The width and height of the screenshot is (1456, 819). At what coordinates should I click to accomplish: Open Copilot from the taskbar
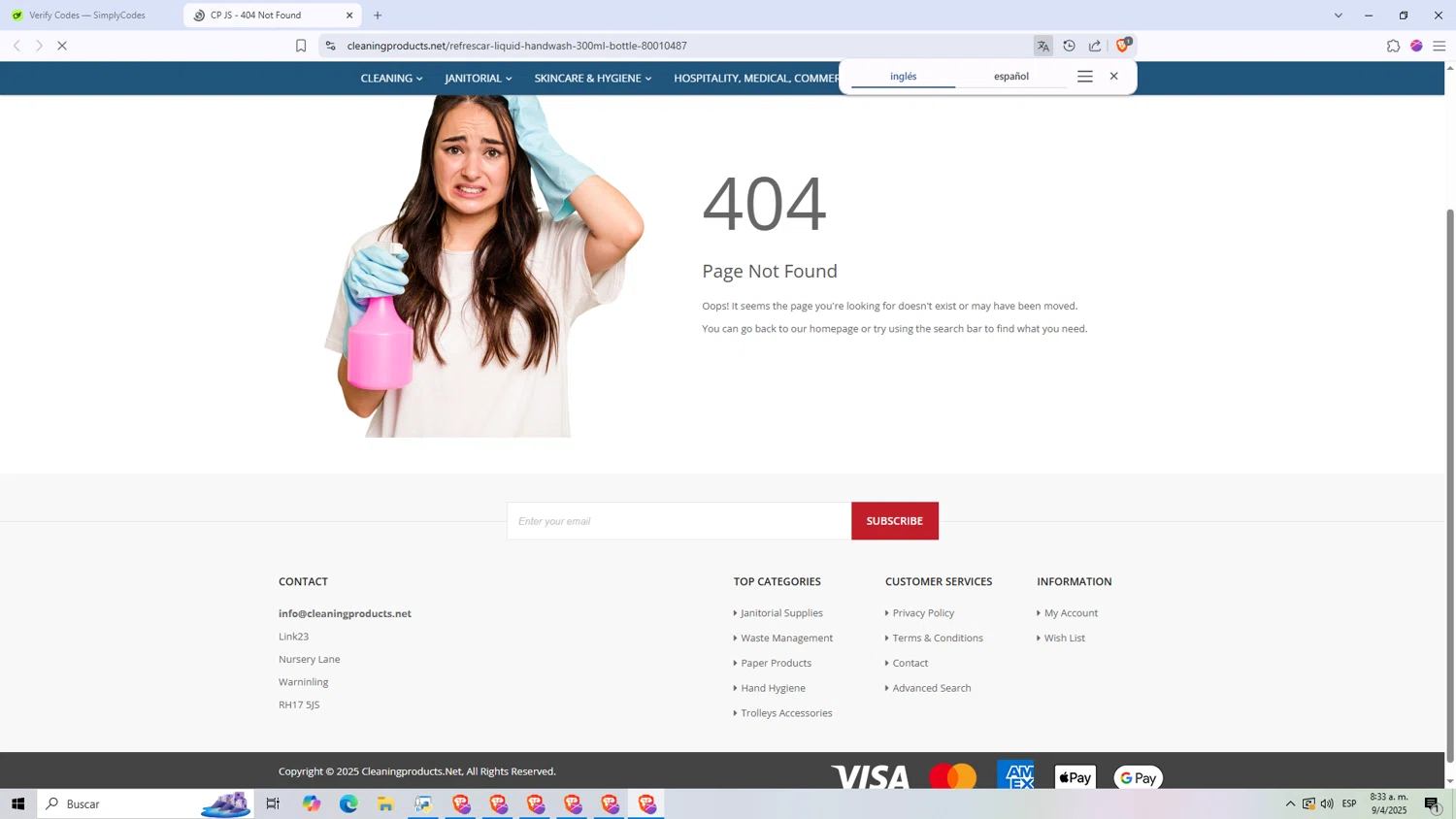tap(311, 803)
